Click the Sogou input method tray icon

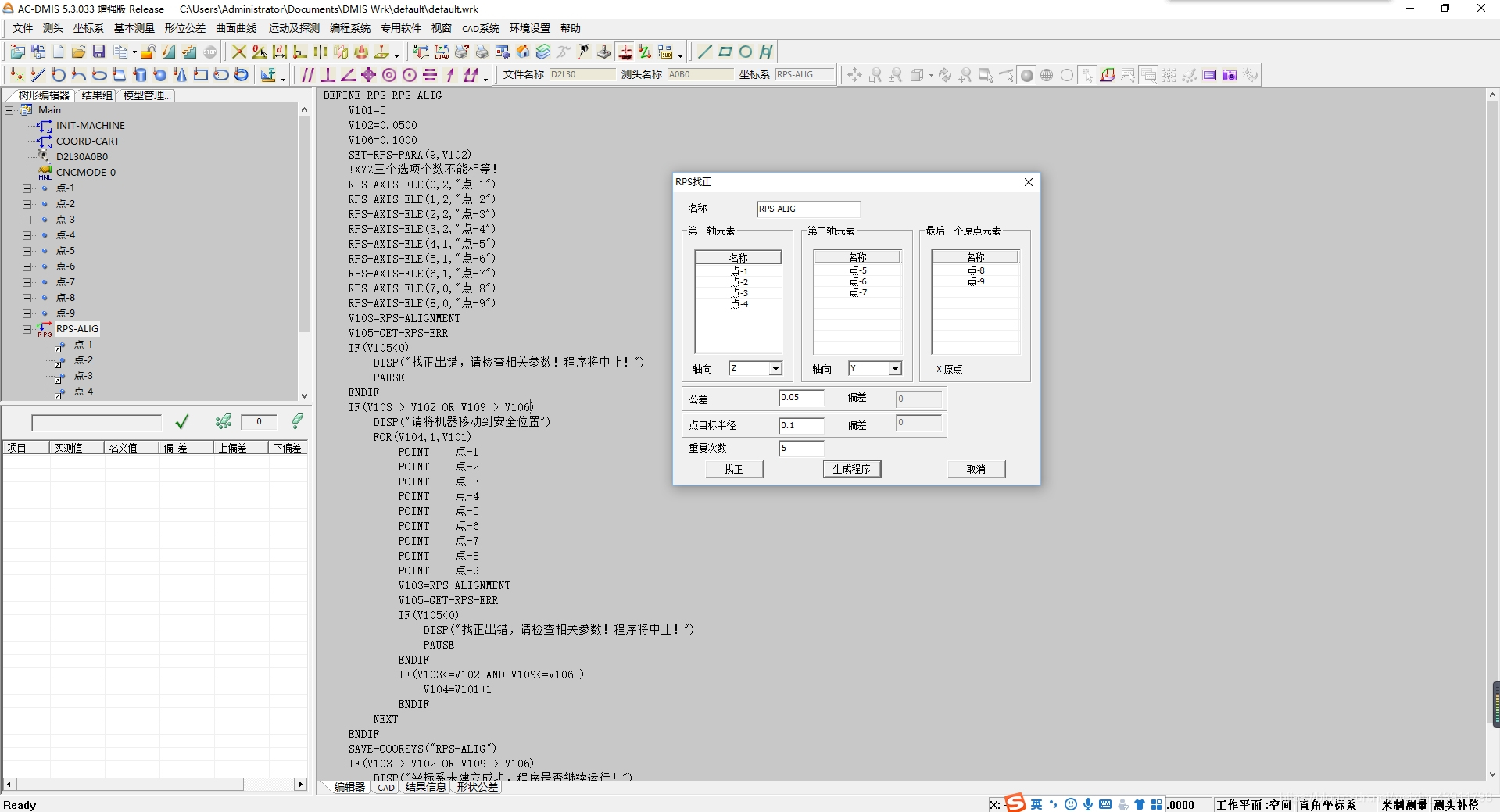click(1015, 803)
